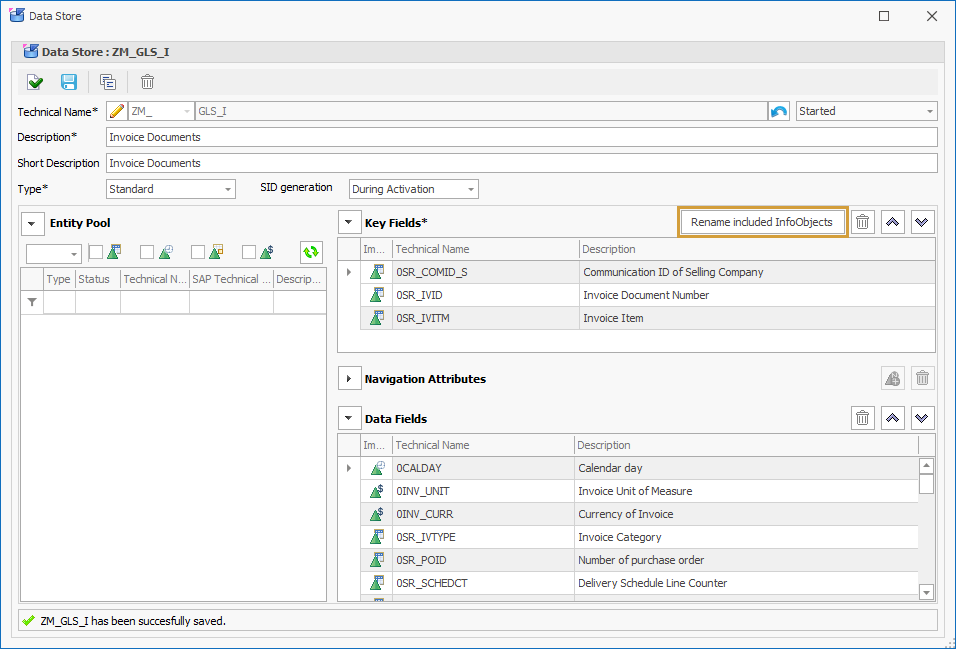The image size is (956, 649).
Task: Click the trash icon next to Rename included InfoObjects
Action: click(862, 221)
